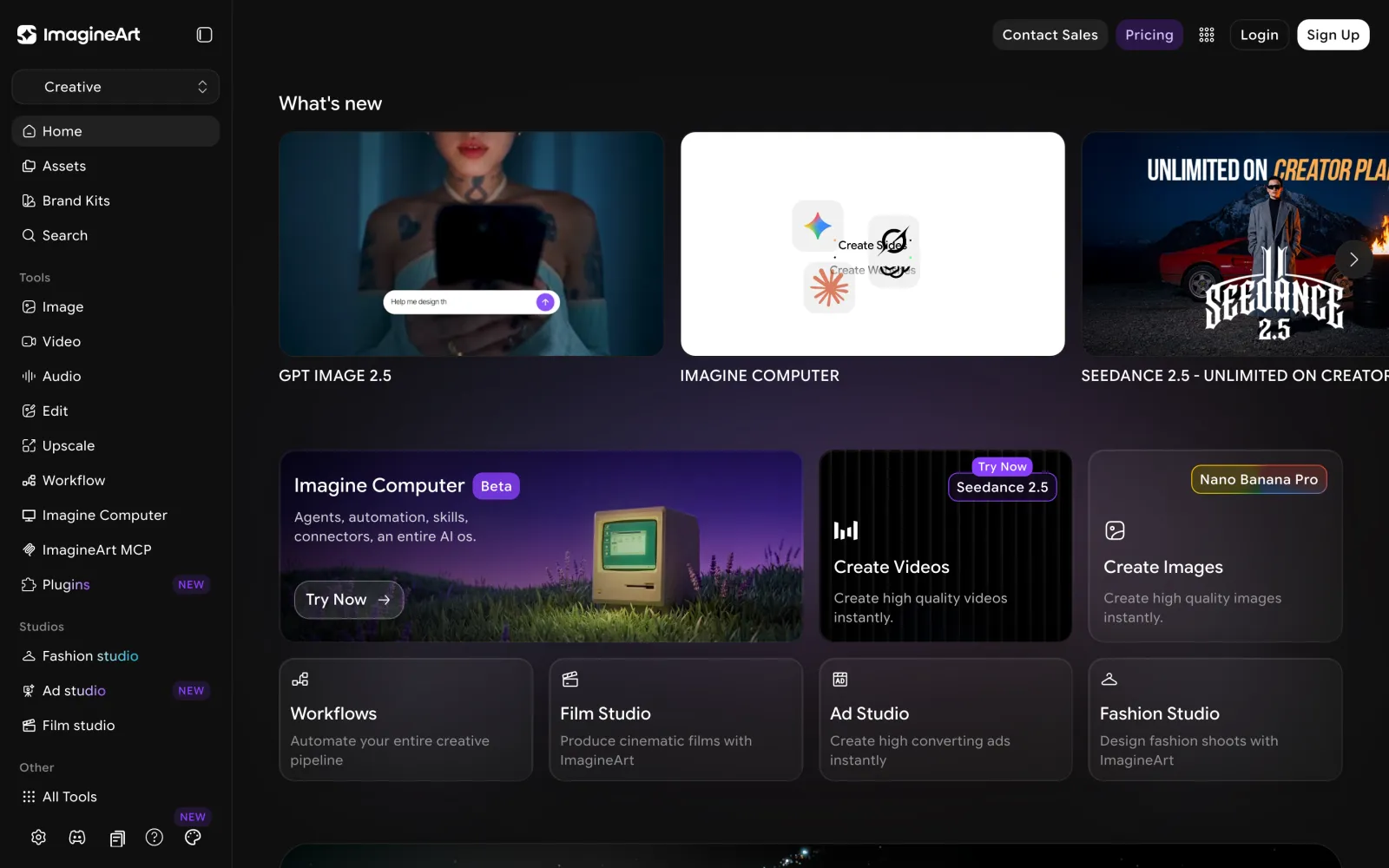Viewport: 1389px width, 868px height.
Task: Click the "Other" section label in sidebar
Action: click(x=36, y=767)
